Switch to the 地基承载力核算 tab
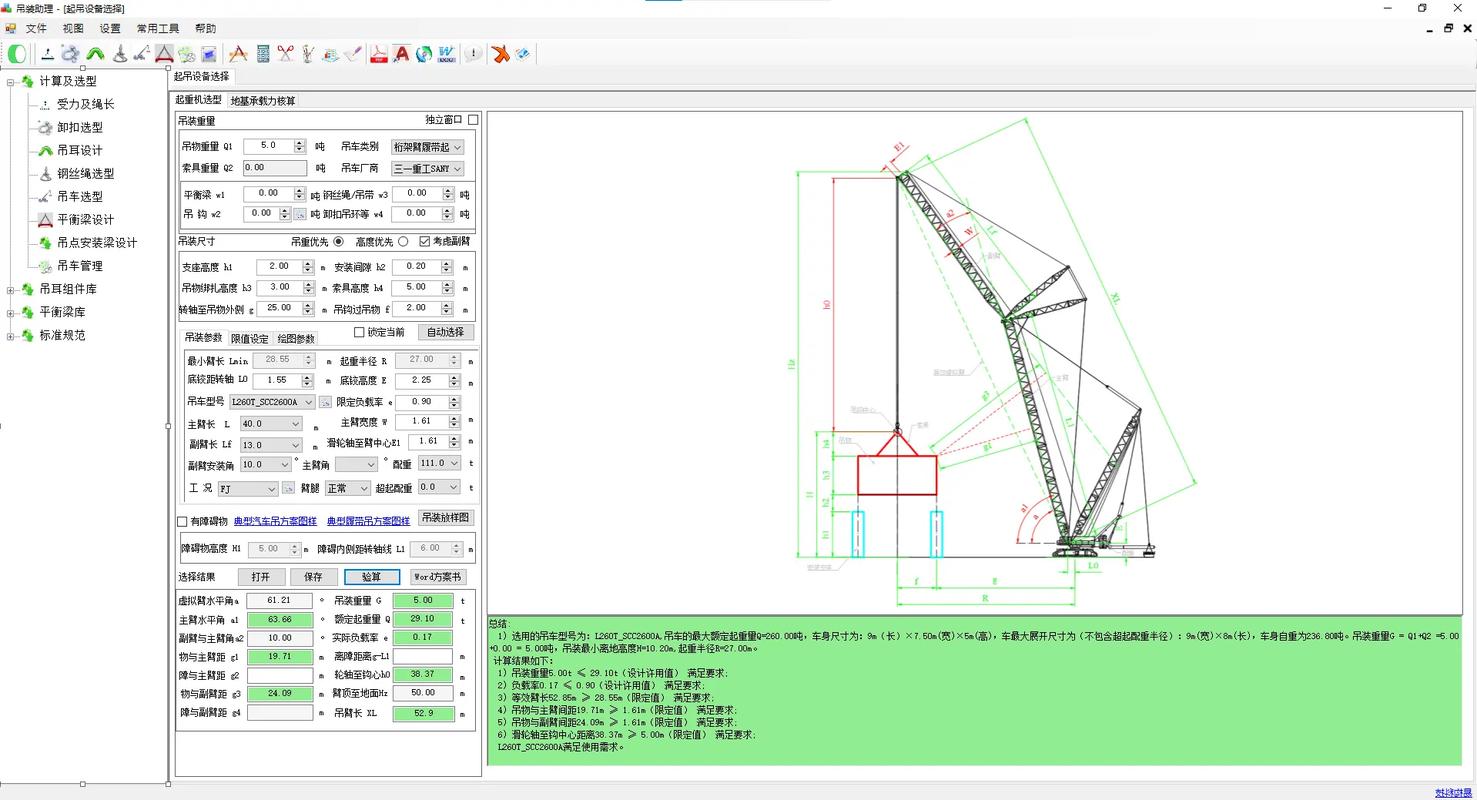Image resolution: width=1477 pixels, height=800 pixels. 263,100
